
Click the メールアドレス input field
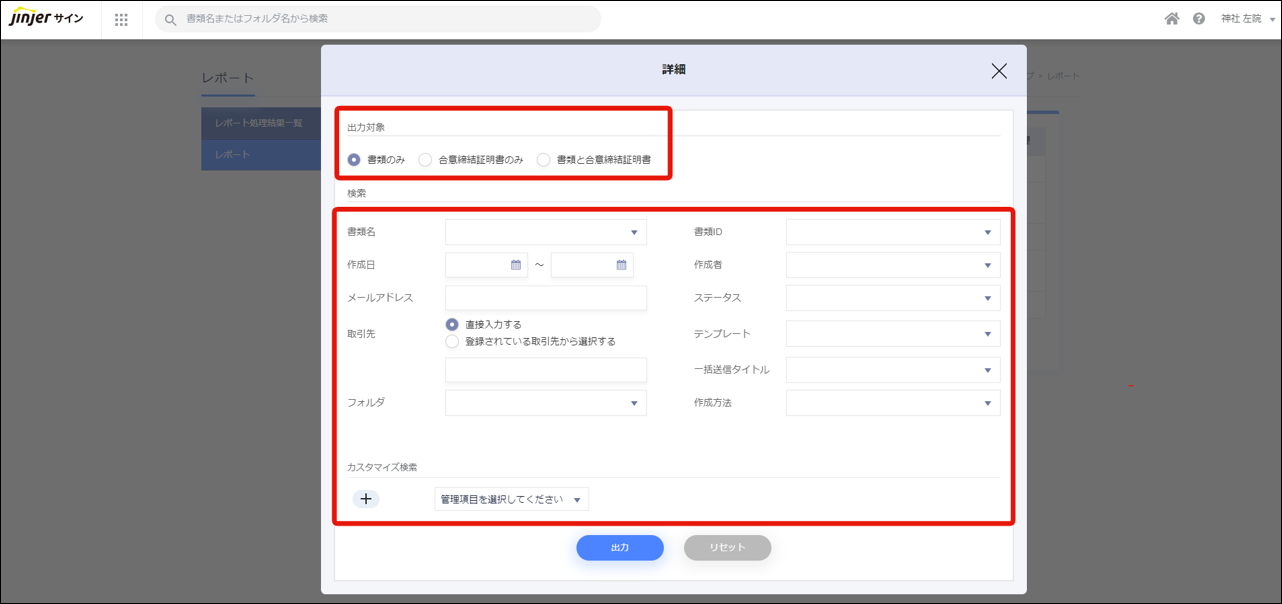(545, 298)
